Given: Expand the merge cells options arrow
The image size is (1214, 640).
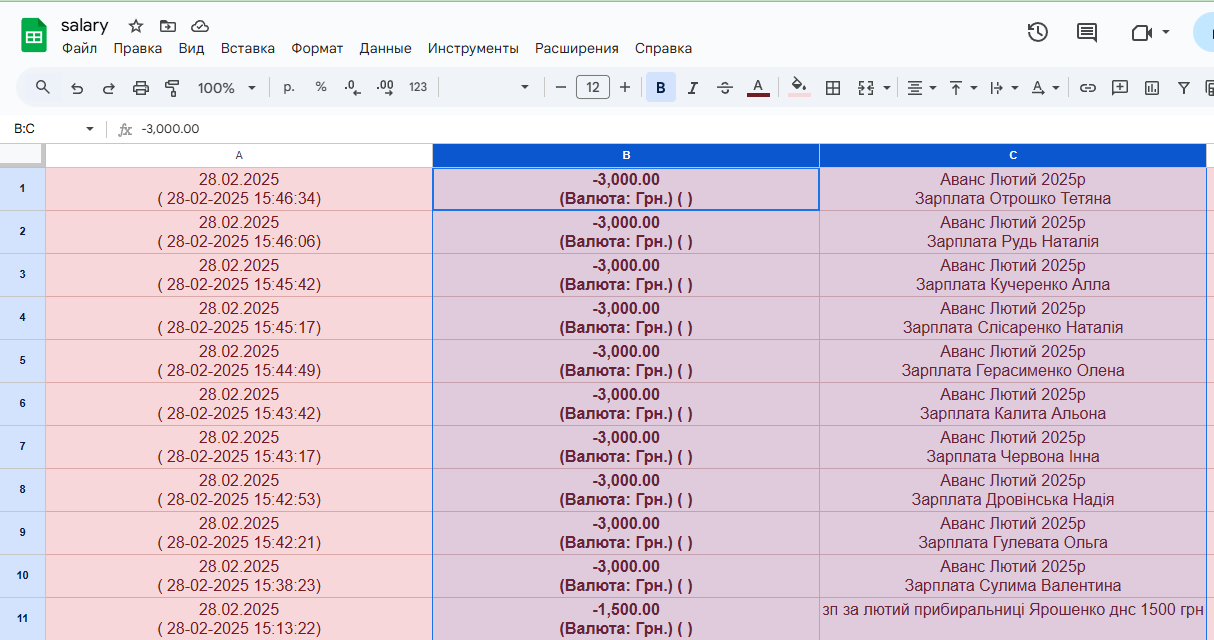Looking at the screenshot, I should 886,88.
